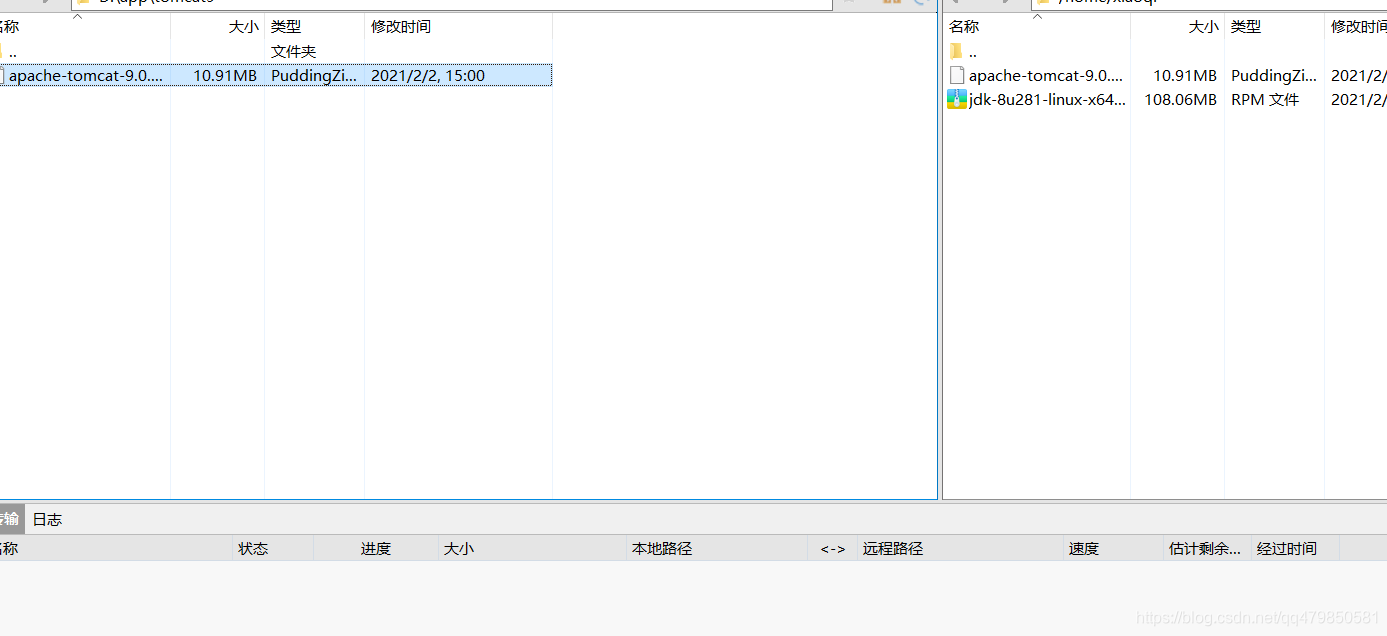Toggle sort arrow above local 名称 column

pyautogui.click(x=78, y=17)
